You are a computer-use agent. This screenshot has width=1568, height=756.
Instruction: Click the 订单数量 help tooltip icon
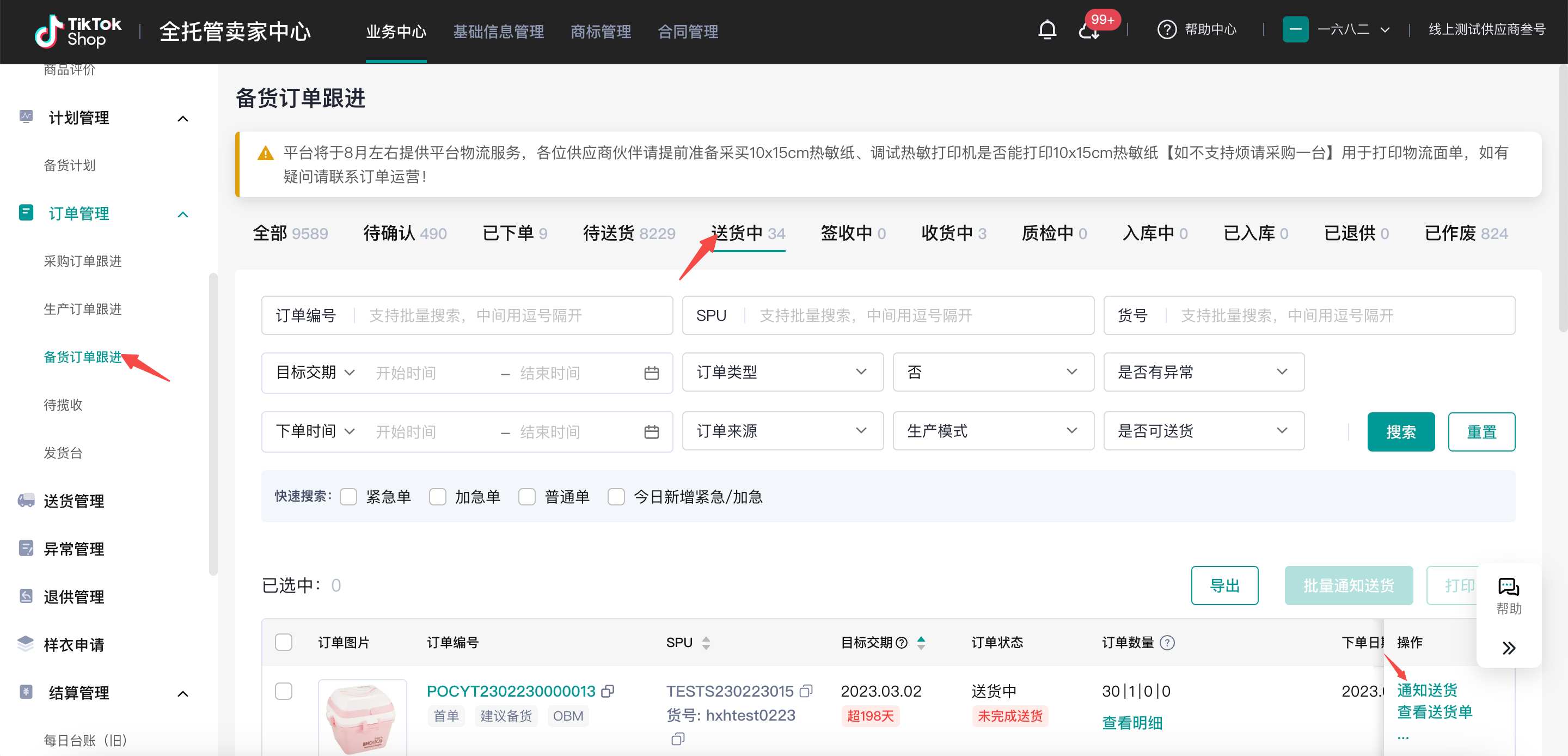pos(1167,643)
